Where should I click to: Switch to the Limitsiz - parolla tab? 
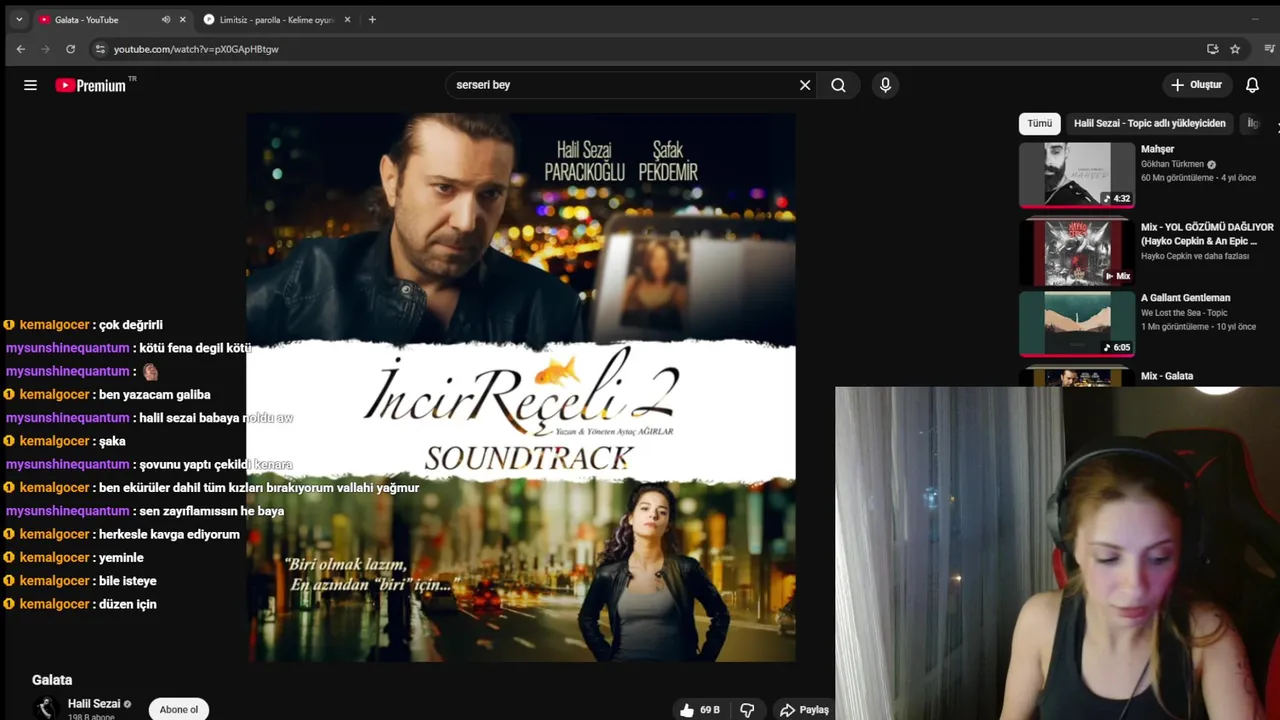pos(277,19)
